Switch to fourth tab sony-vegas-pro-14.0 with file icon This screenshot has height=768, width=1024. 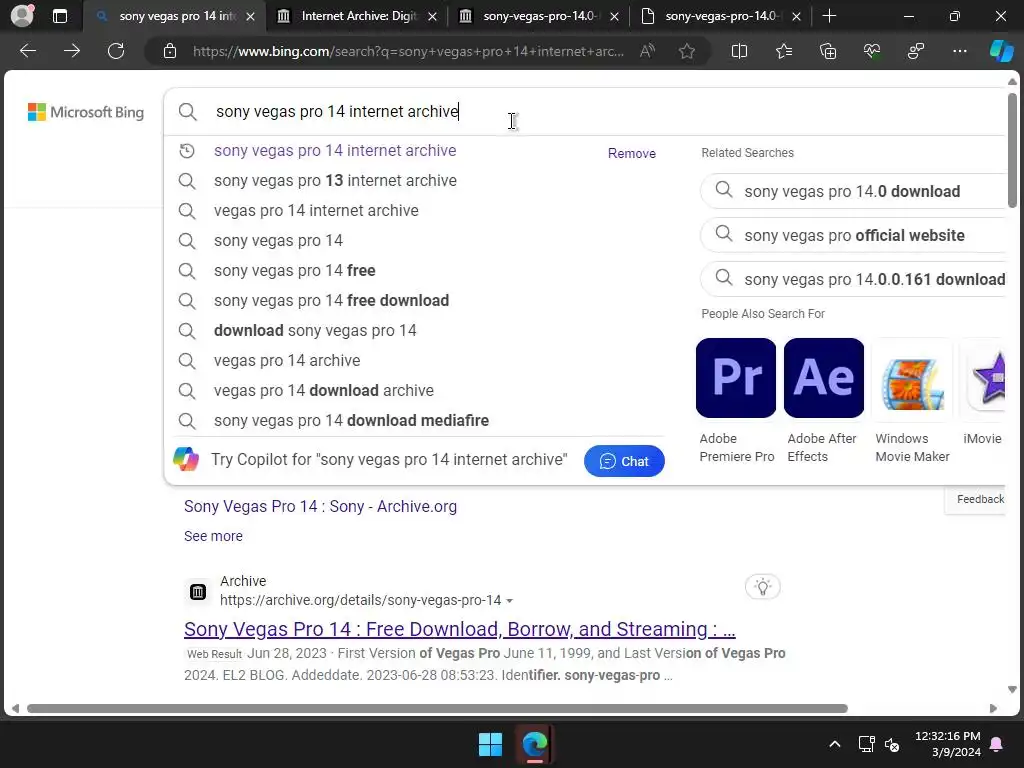[x=721, y=16]
